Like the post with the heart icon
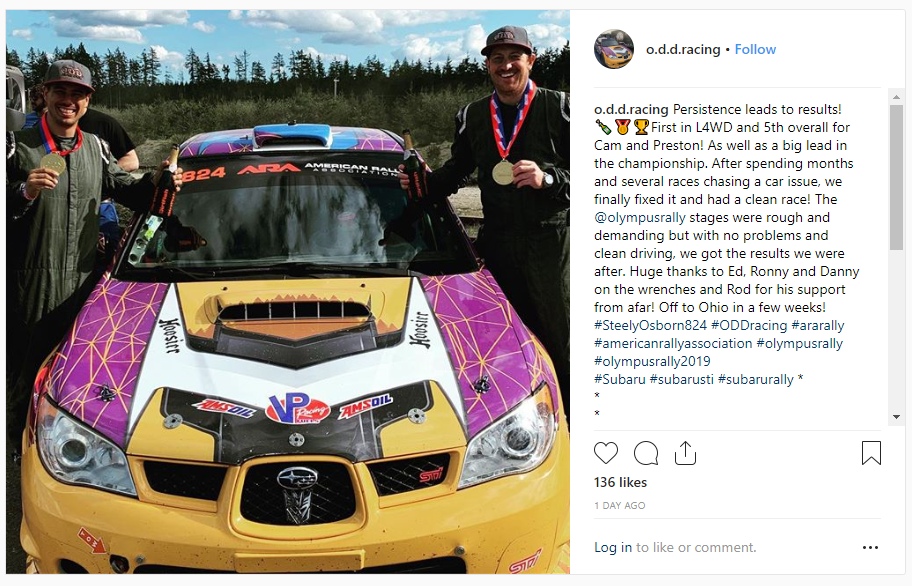This screenshot has height=586, width=912. (605, 453)
